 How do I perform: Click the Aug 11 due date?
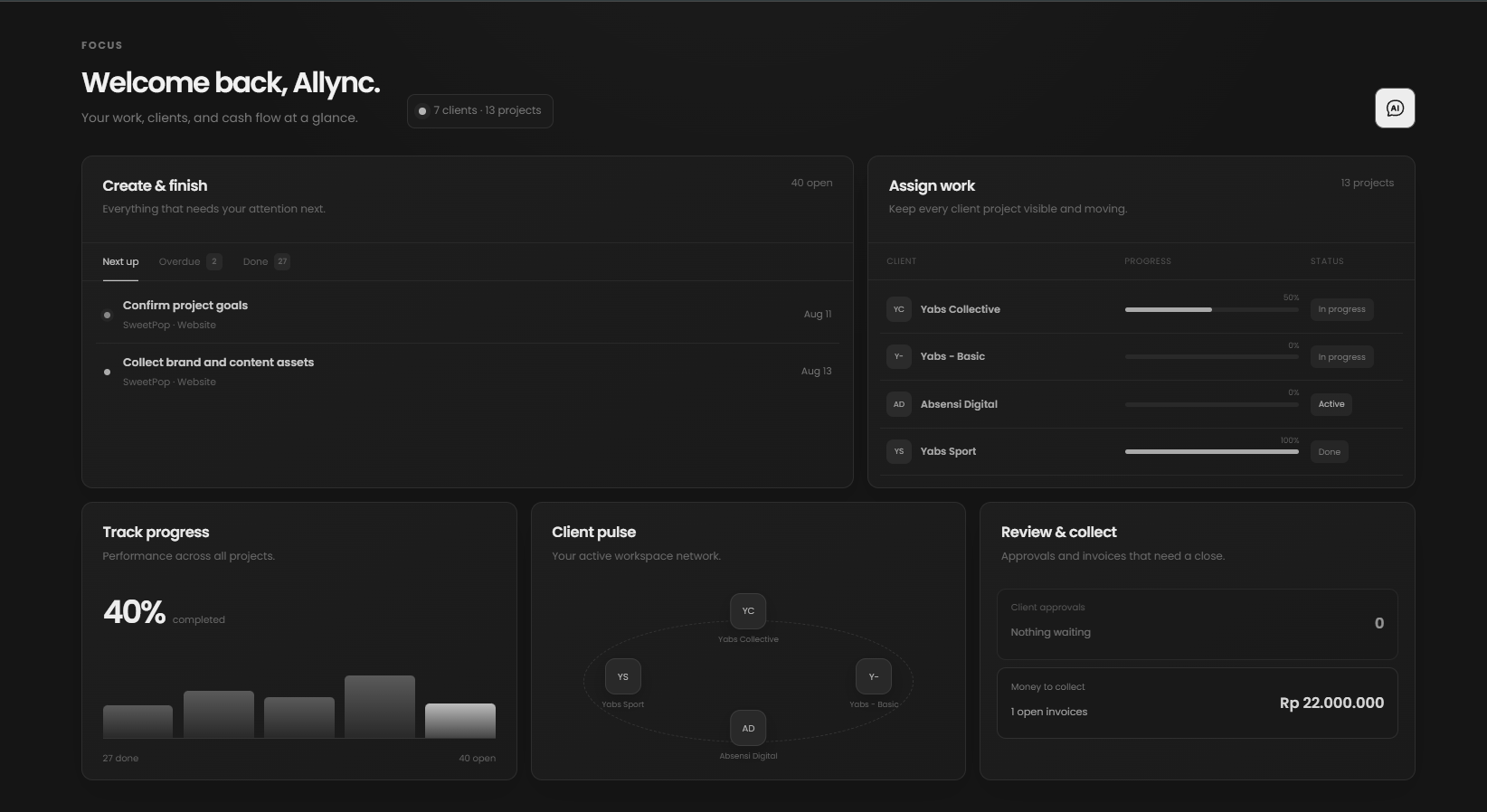pyautogui.click(x=818, y=315)
